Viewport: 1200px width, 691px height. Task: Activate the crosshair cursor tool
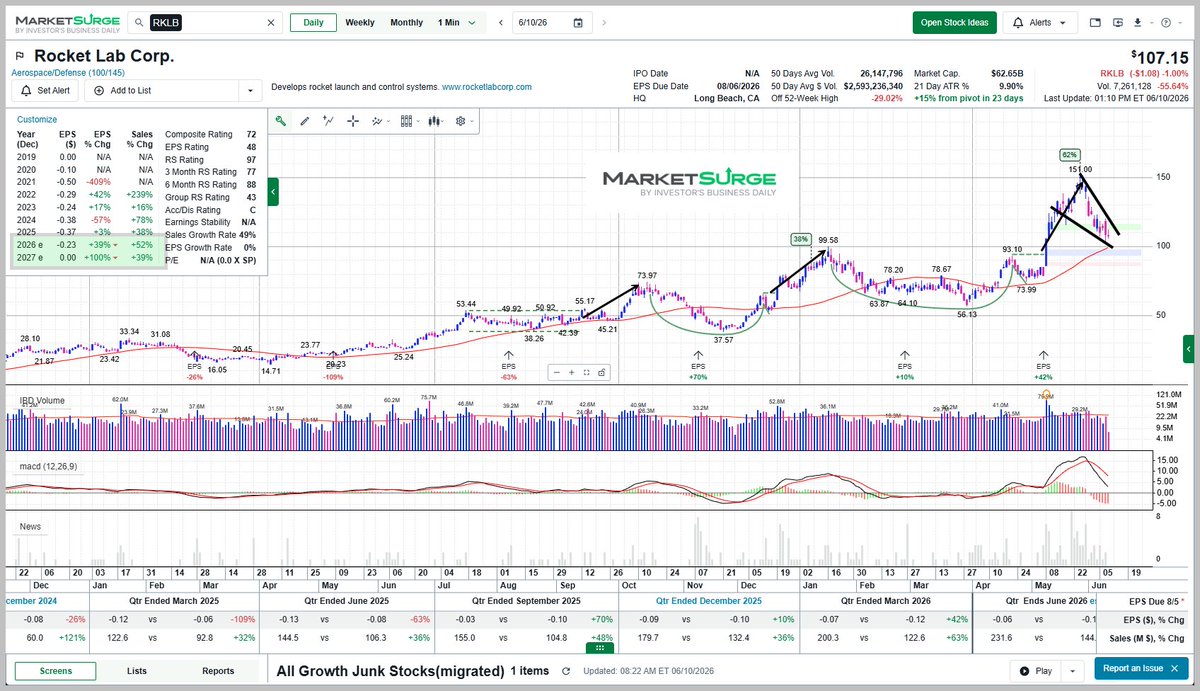coord(353,121)
